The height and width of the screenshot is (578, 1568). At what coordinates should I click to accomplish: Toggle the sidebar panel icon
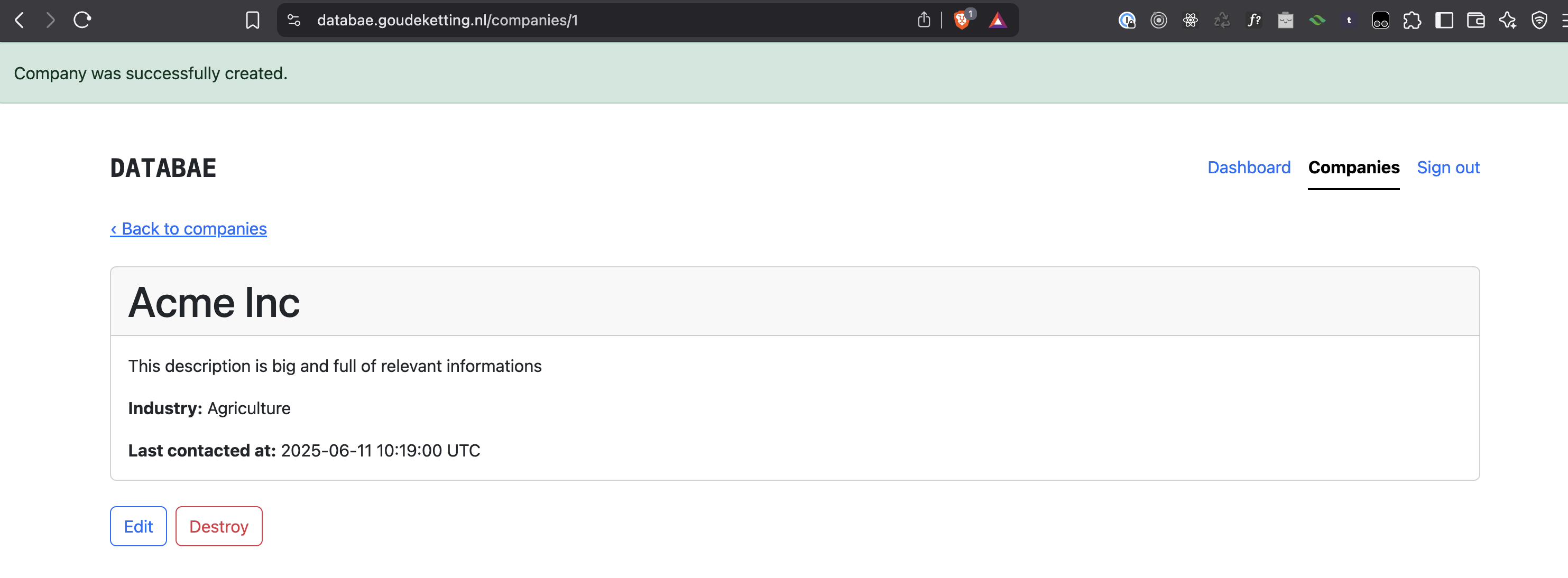1444,20
